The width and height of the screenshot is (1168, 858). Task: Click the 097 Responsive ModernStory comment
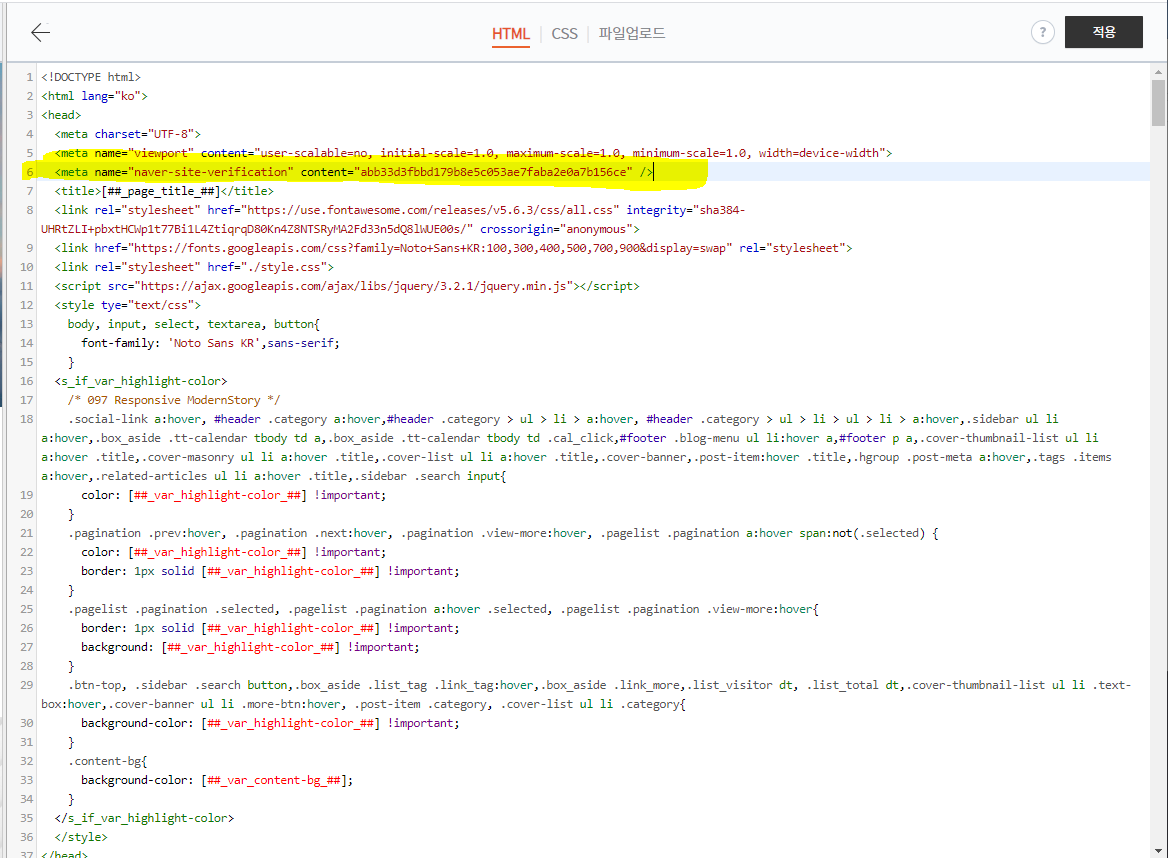pos(174,400)
